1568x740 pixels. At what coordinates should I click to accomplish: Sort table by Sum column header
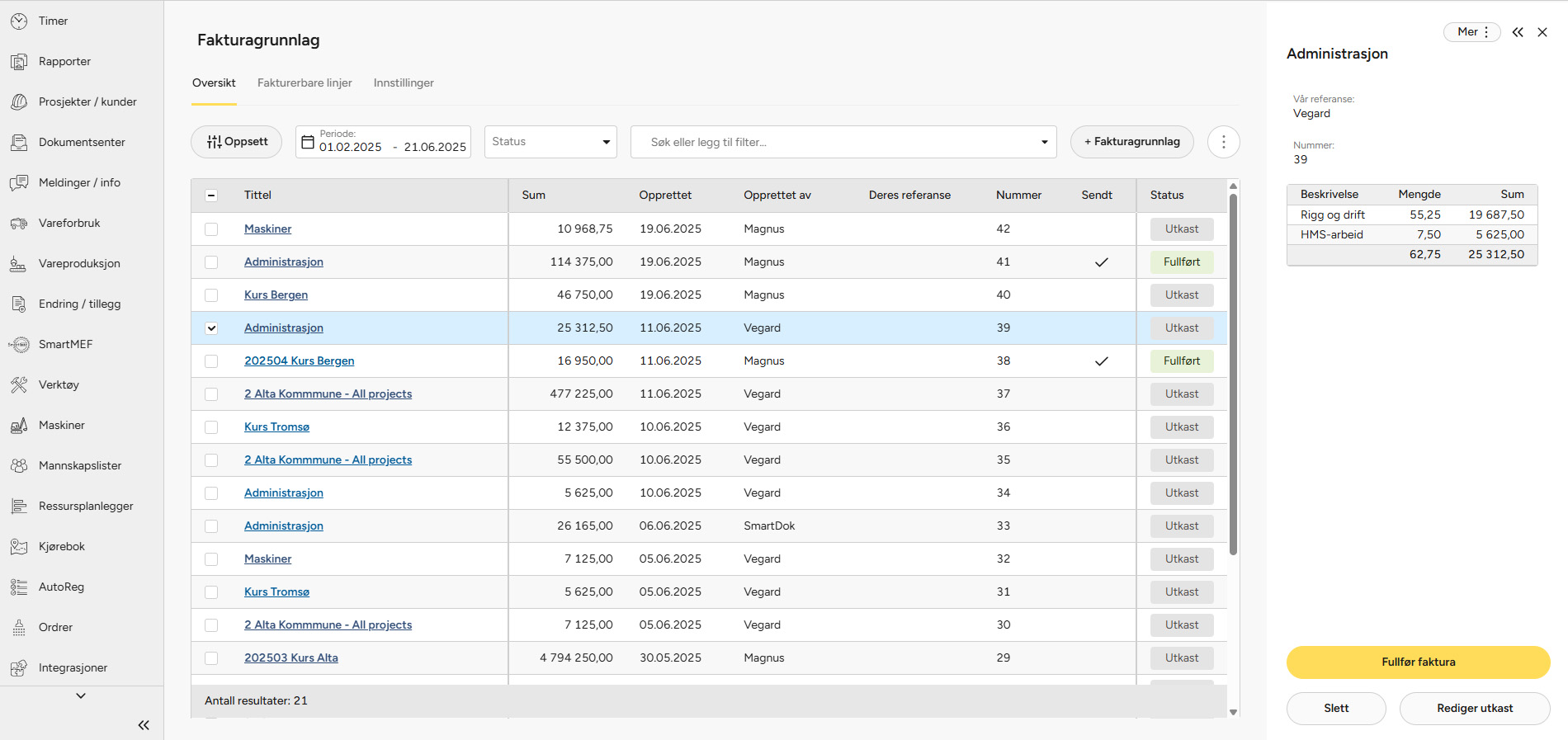click(x=533, y=195)
